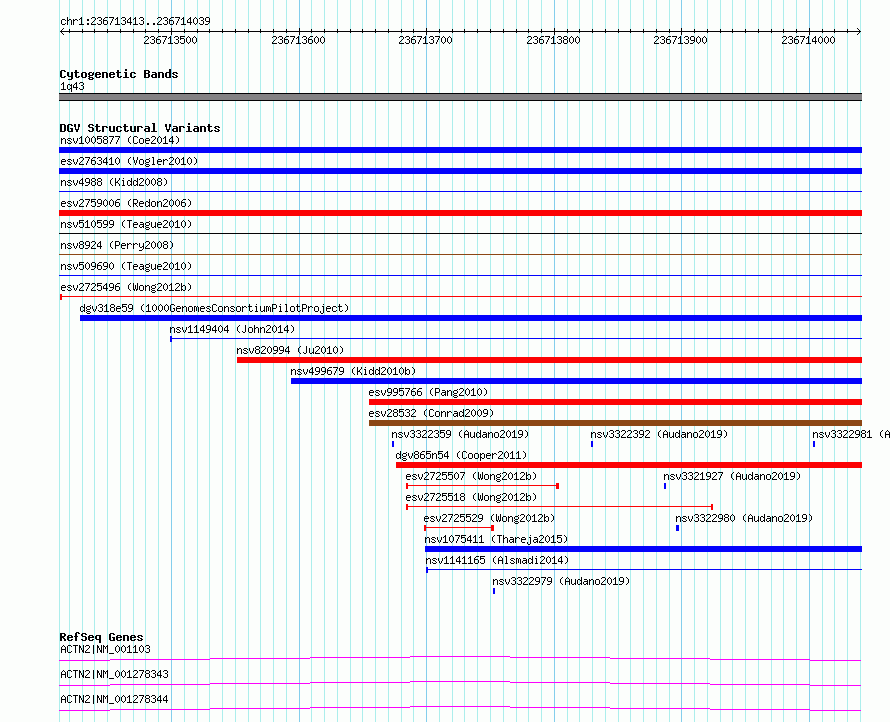890x722 pixels.
Task: Click the 1q43 band label
Action: click(72, 86)
